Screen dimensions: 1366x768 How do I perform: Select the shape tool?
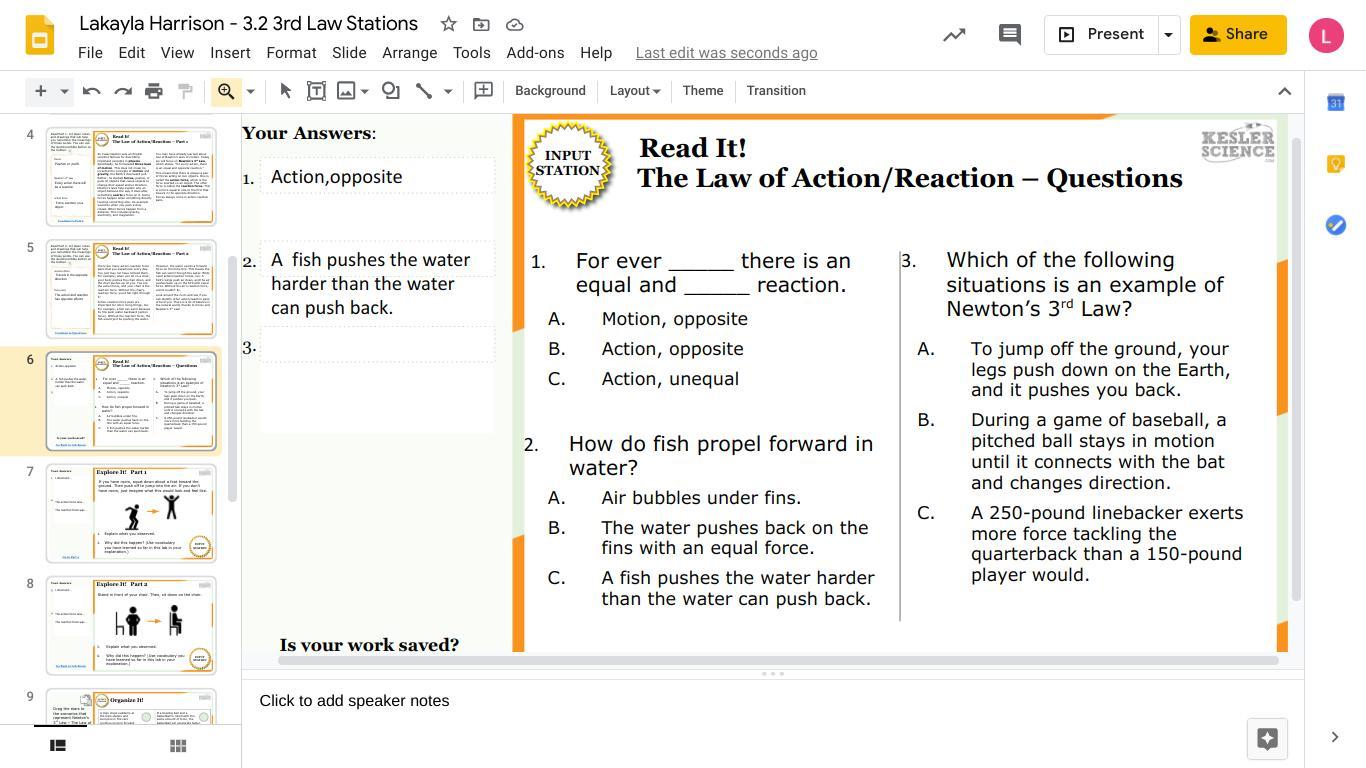pos(391,91)
